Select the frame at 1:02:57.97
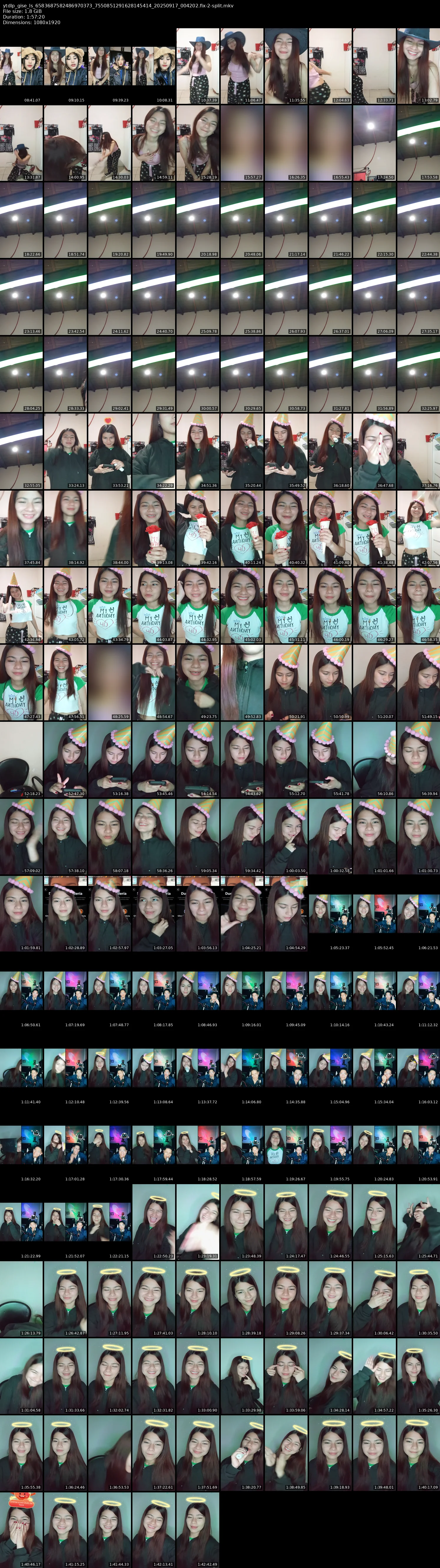440x1568 pixels. tap(110, 914)
